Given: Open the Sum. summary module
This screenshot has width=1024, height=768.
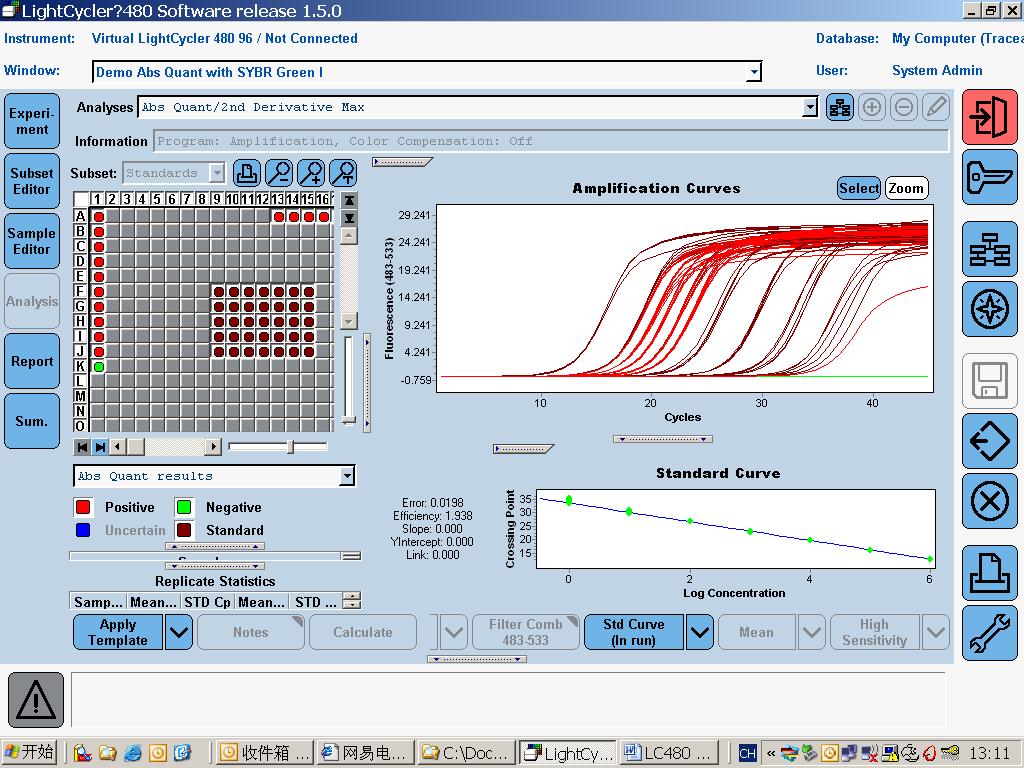Looking at the screenshot, I should [32, 421].
